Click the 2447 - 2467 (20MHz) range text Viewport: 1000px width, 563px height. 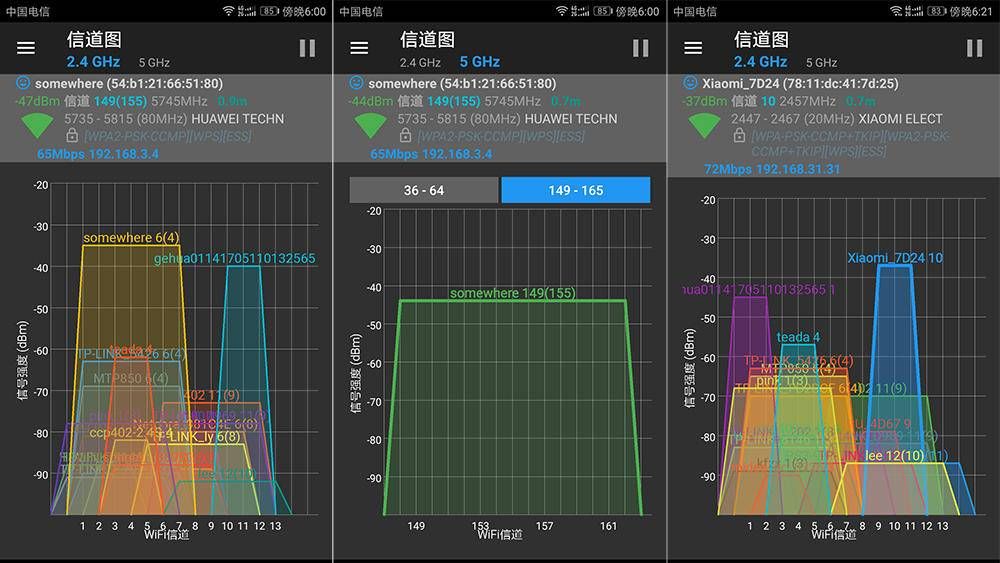[x=793, y=119]
